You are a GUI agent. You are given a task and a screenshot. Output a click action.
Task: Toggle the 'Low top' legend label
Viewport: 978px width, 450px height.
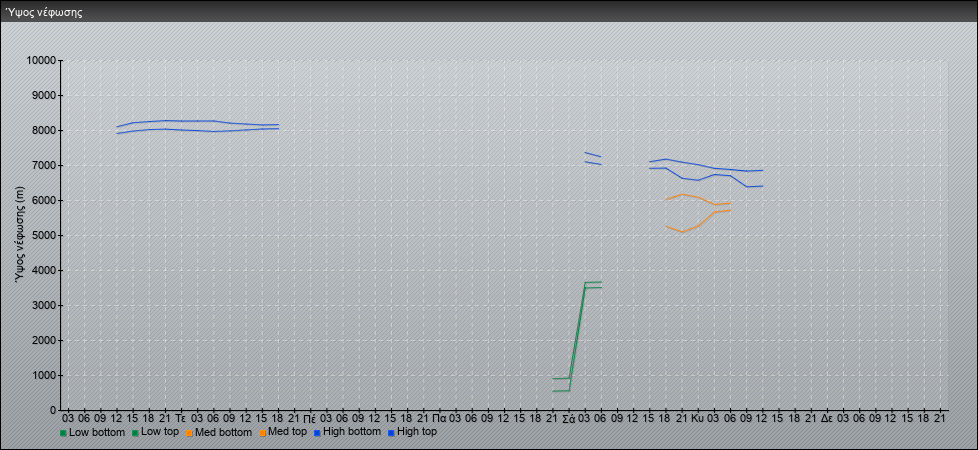[160, 432]
